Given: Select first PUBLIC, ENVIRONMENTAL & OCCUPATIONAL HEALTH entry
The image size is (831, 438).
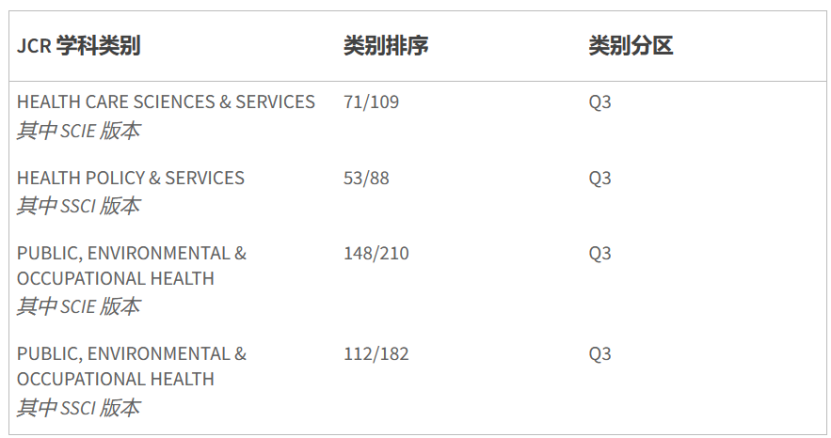Looking at the screenshot, I should (x=132, y=266).
